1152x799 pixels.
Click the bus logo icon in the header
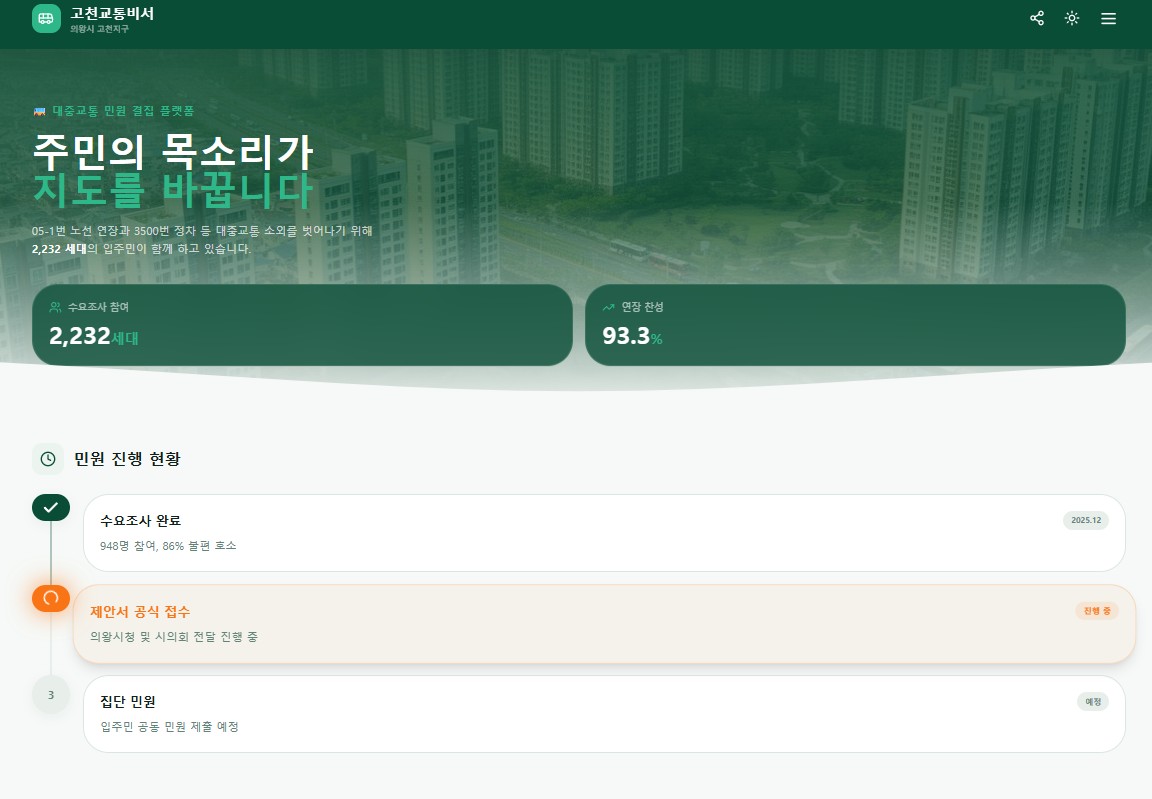tap(46, 18)
